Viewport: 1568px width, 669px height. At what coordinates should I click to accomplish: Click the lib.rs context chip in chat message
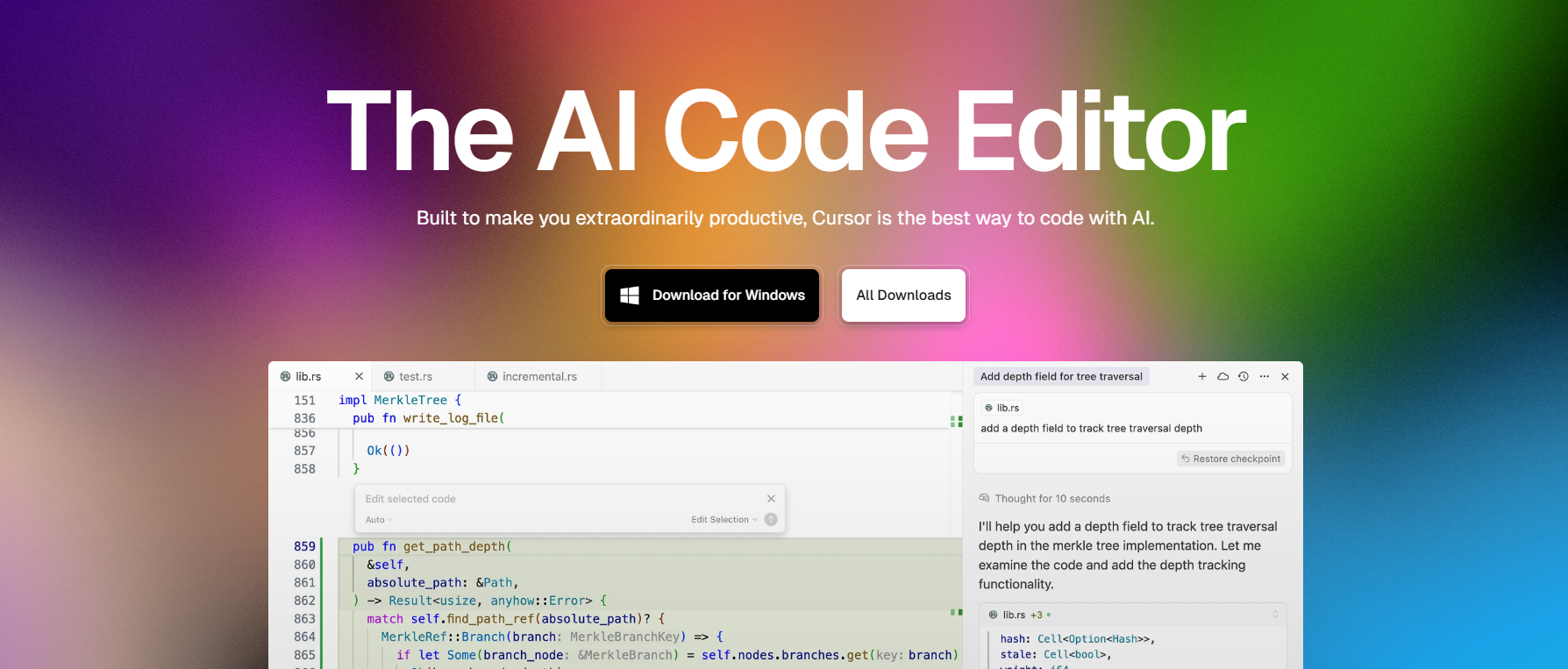(1001, 408)
